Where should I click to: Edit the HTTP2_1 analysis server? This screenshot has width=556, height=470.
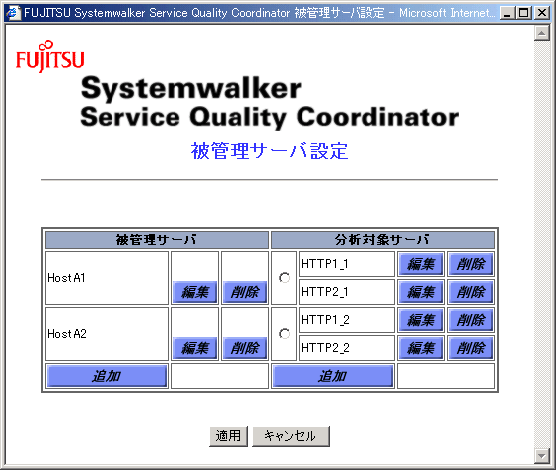coord(421,292)
